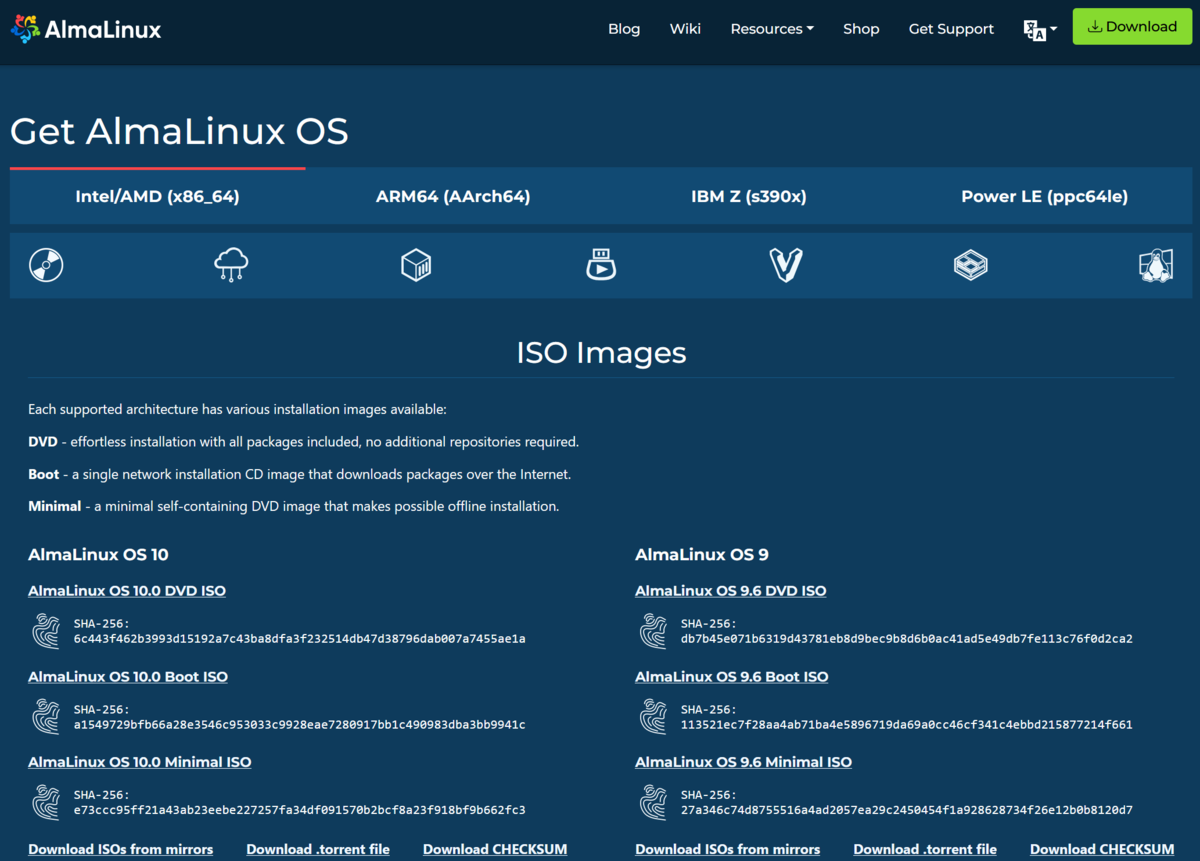
Task: Click SHA-256 hash starting 6c443f462b
Action: point(300,639)
